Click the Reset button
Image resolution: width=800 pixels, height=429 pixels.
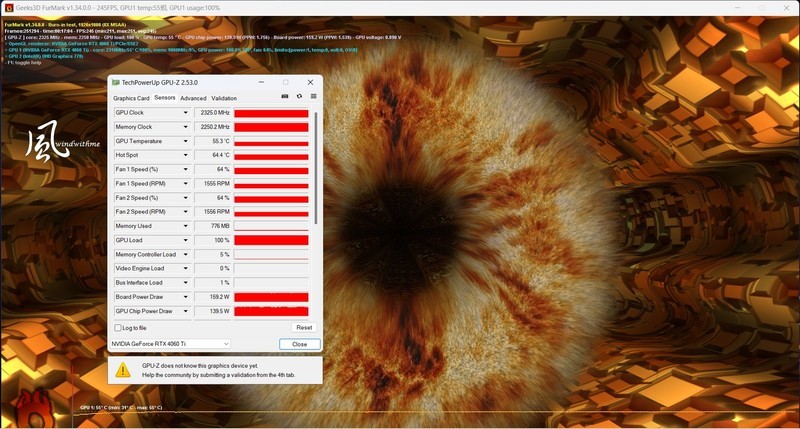(304, 327)
